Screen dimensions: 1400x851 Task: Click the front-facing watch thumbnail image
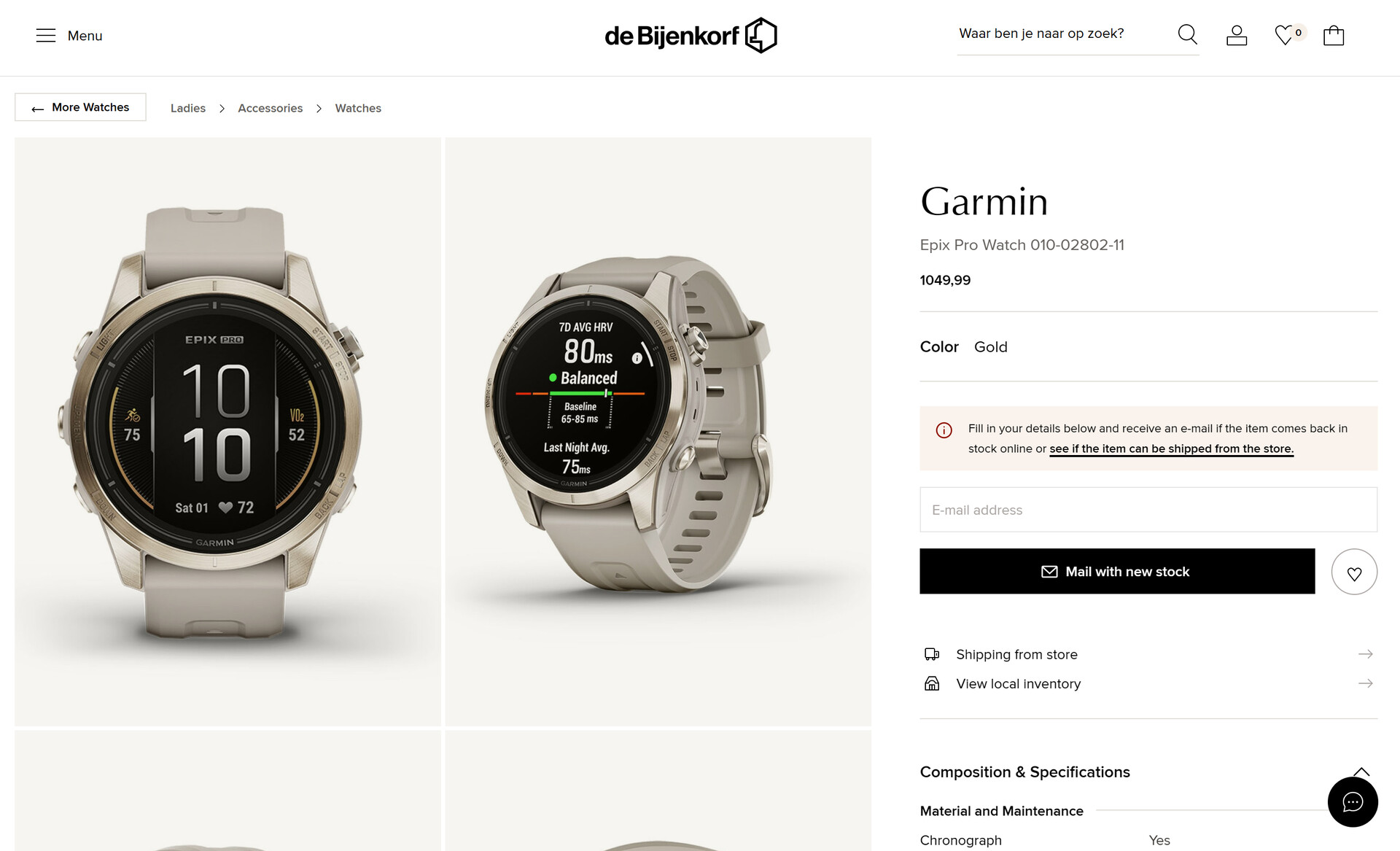pyautogui.click(x=228, y=431)
